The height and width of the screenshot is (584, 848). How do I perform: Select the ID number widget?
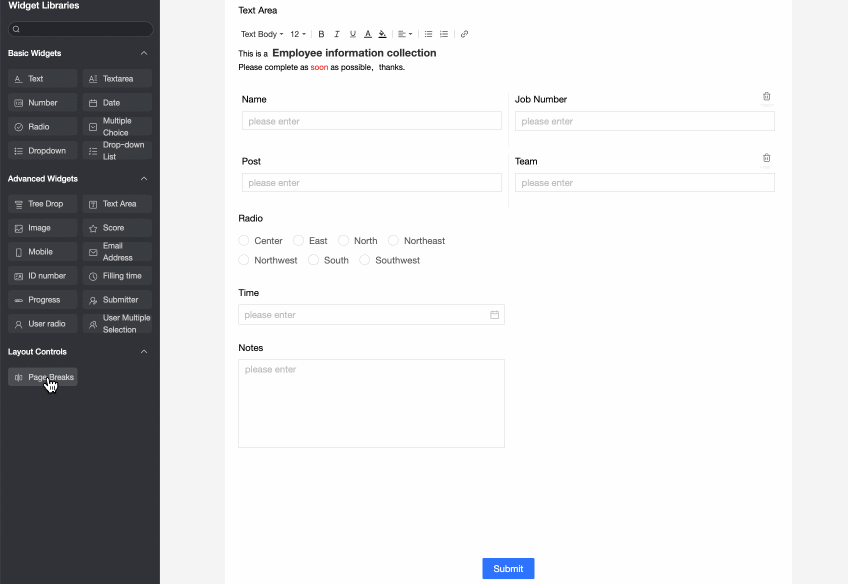tap(43, 276)
